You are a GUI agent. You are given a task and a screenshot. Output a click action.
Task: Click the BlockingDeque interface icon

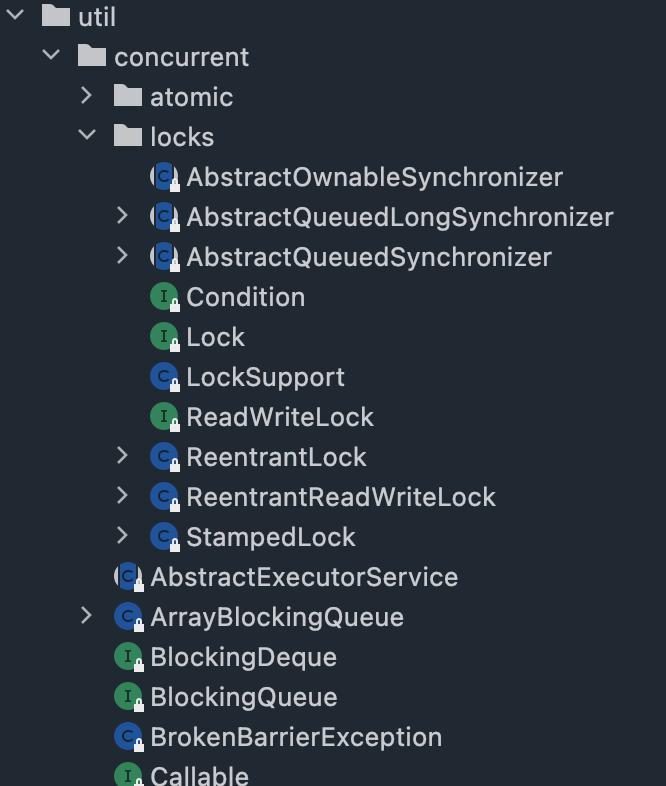point(129,657)
